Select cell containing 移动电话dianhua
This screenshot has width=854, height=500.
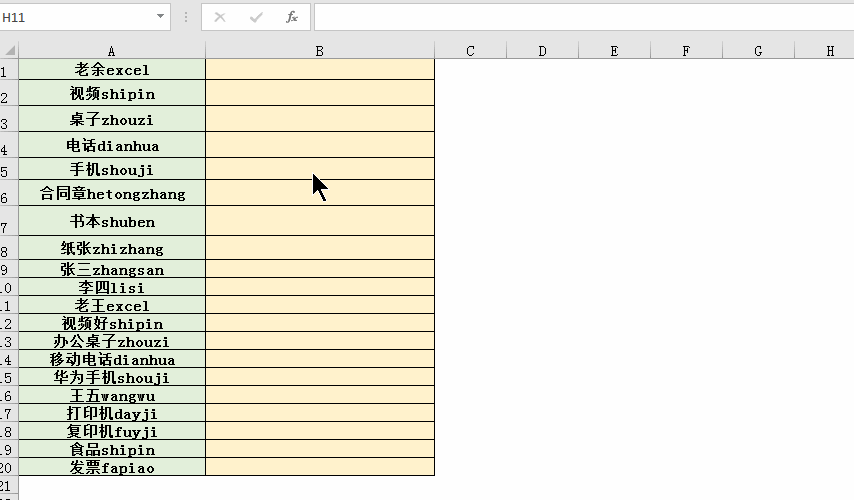coord(112,359)
